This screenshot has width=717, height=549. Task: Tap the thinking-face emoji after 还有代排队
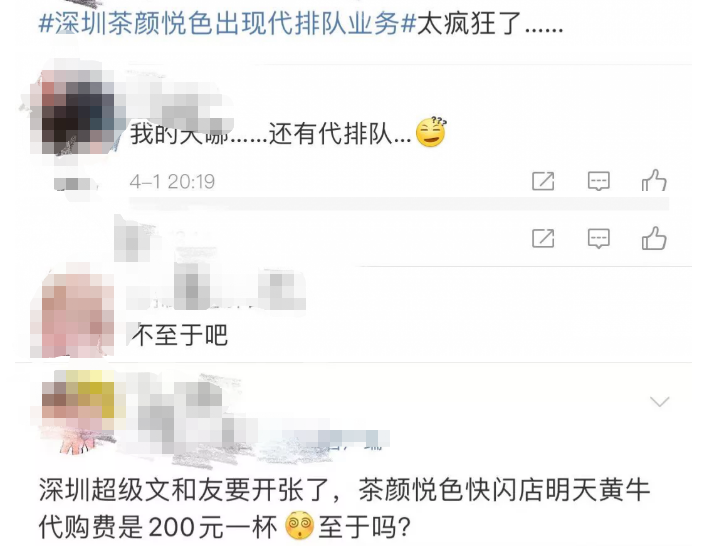point(431,132)
